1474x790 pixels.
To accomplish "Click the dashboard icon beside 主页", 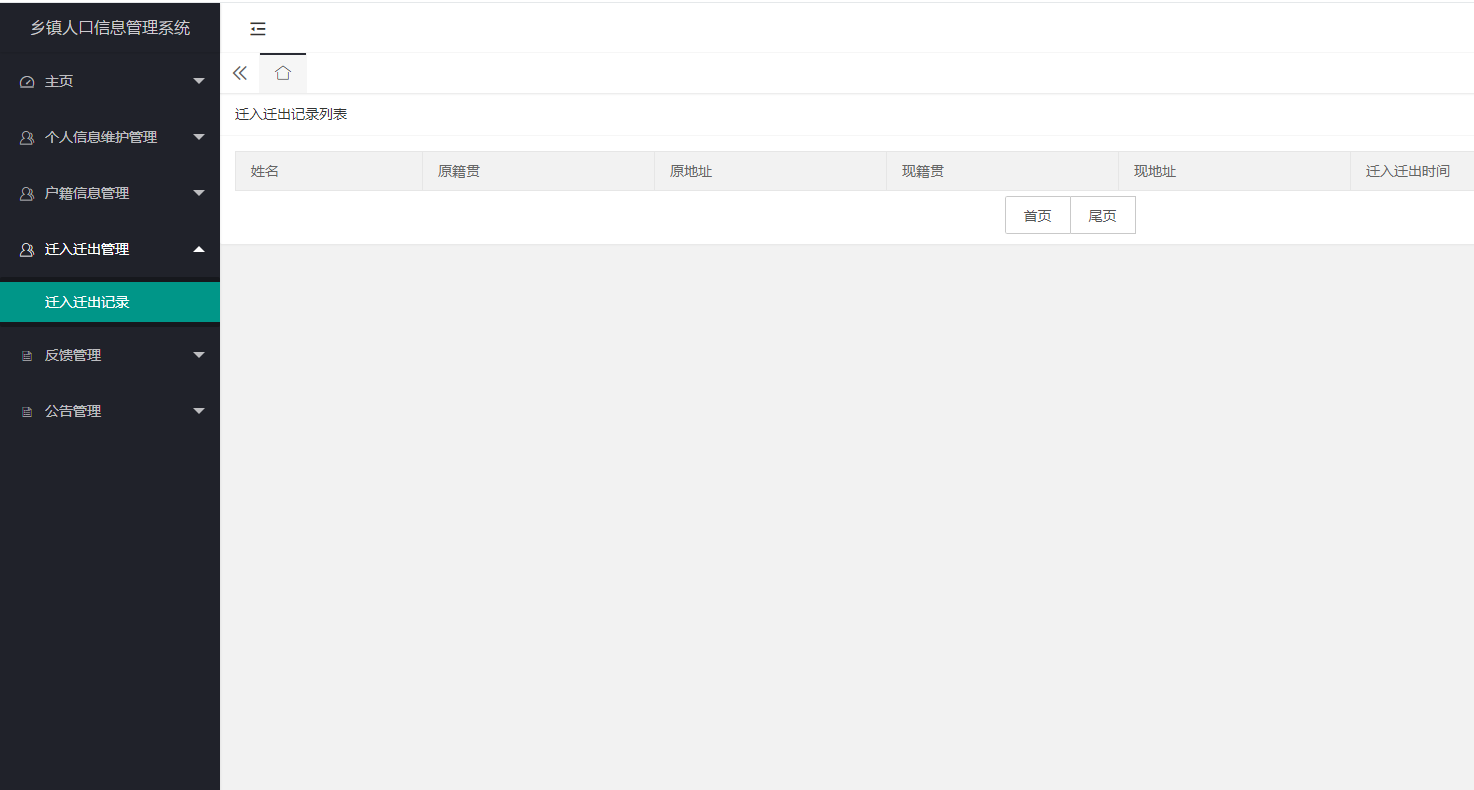I will (x=27, y=82).
